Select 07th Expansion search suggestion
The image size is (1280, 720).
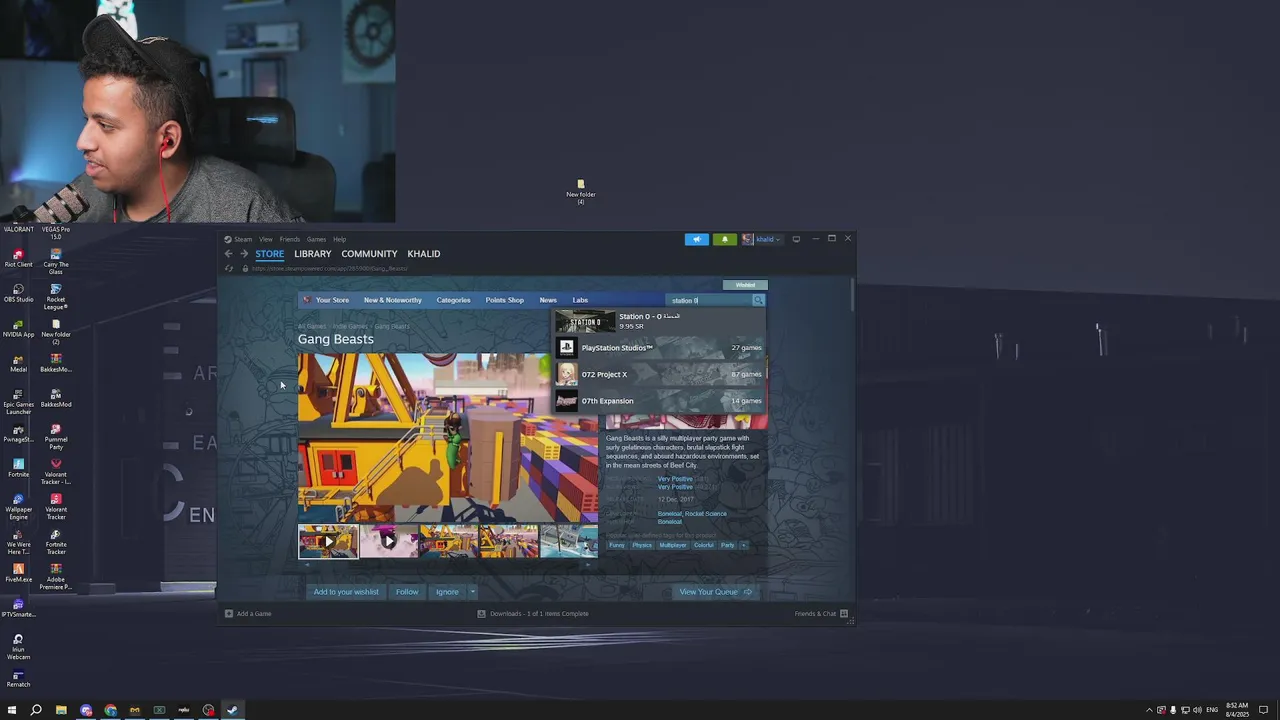[x=660, y=401]
